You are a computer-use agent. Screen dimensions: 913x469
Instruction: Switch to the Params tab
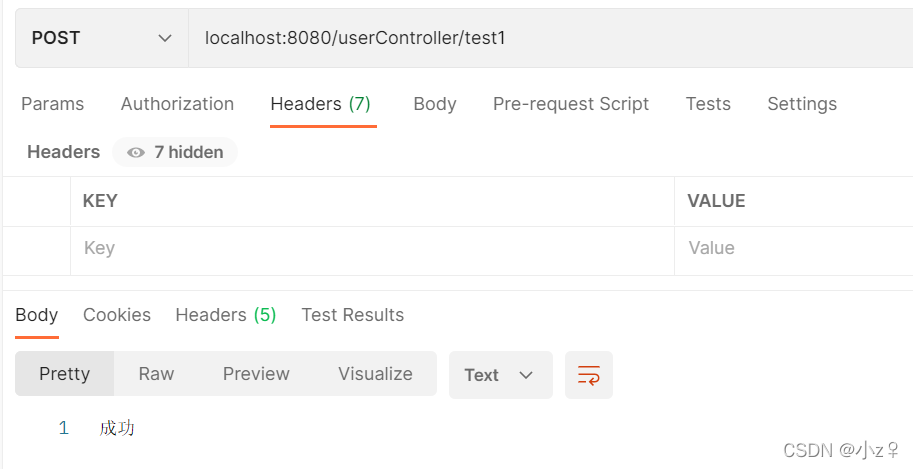[x=52, y=104]
